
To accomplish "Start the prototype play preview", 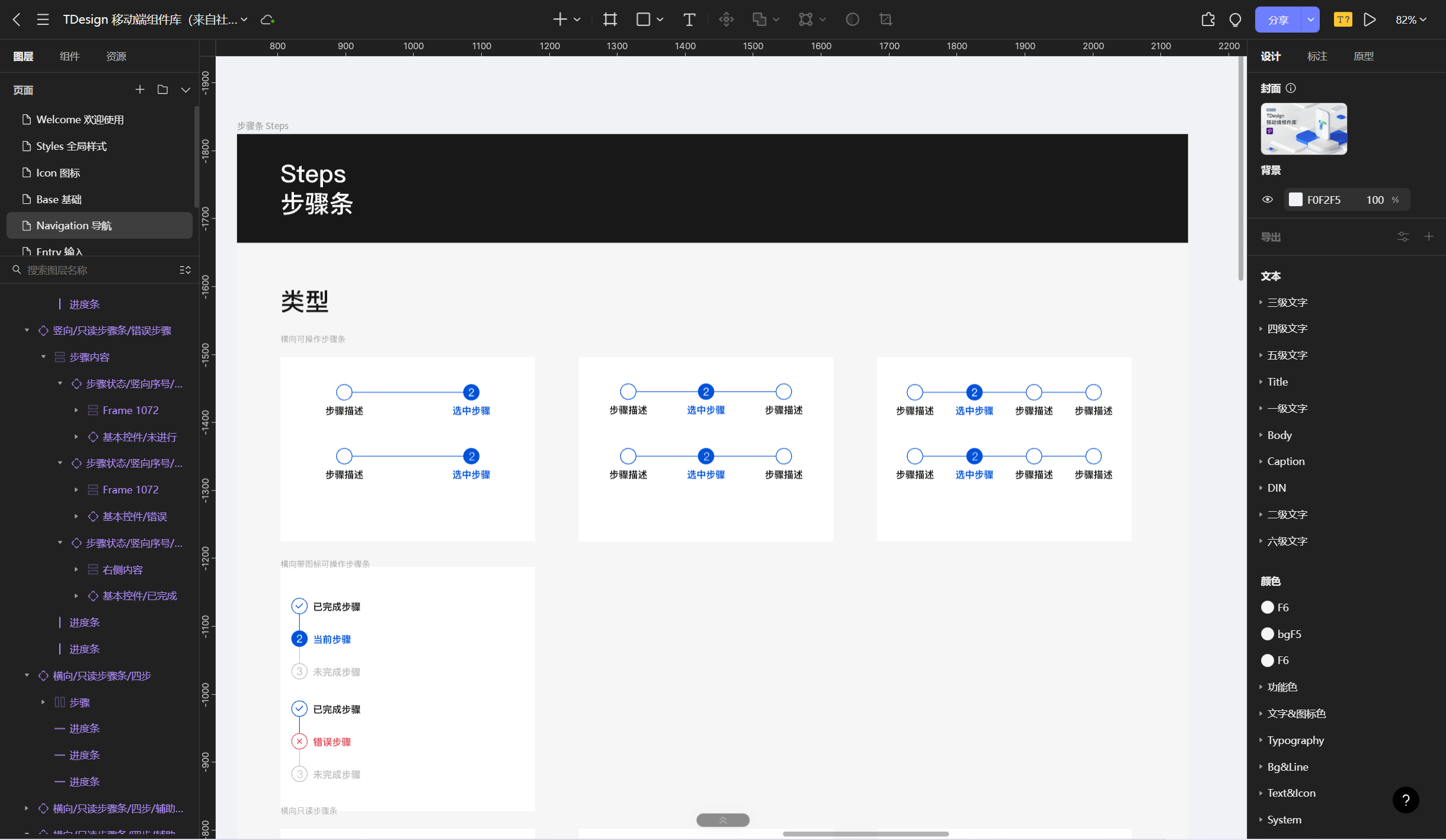I will point(1370,20).
